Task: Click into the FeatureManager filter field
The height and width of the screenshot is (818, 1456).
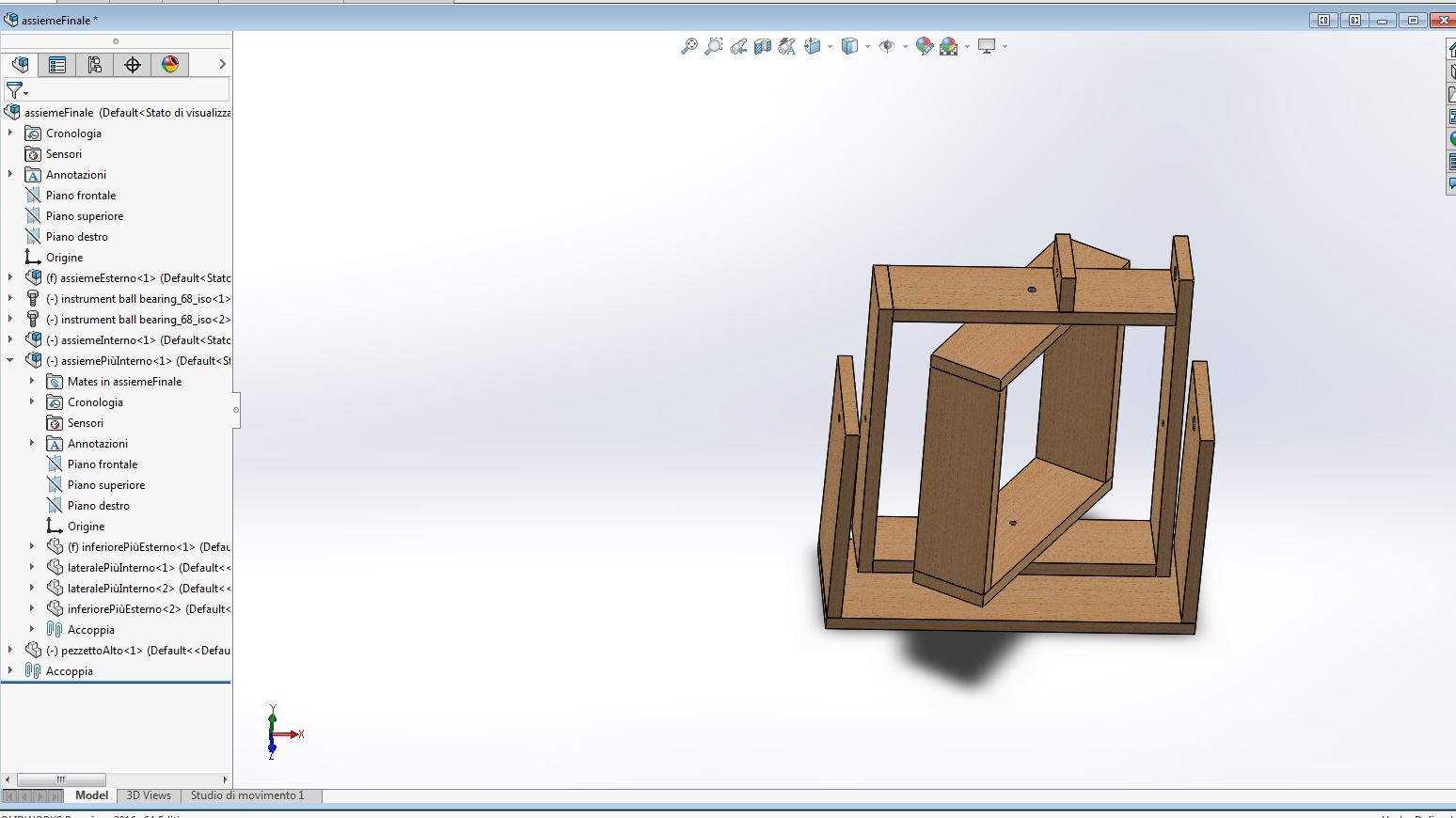Action: pyautogui.click(x=130, y=90)
